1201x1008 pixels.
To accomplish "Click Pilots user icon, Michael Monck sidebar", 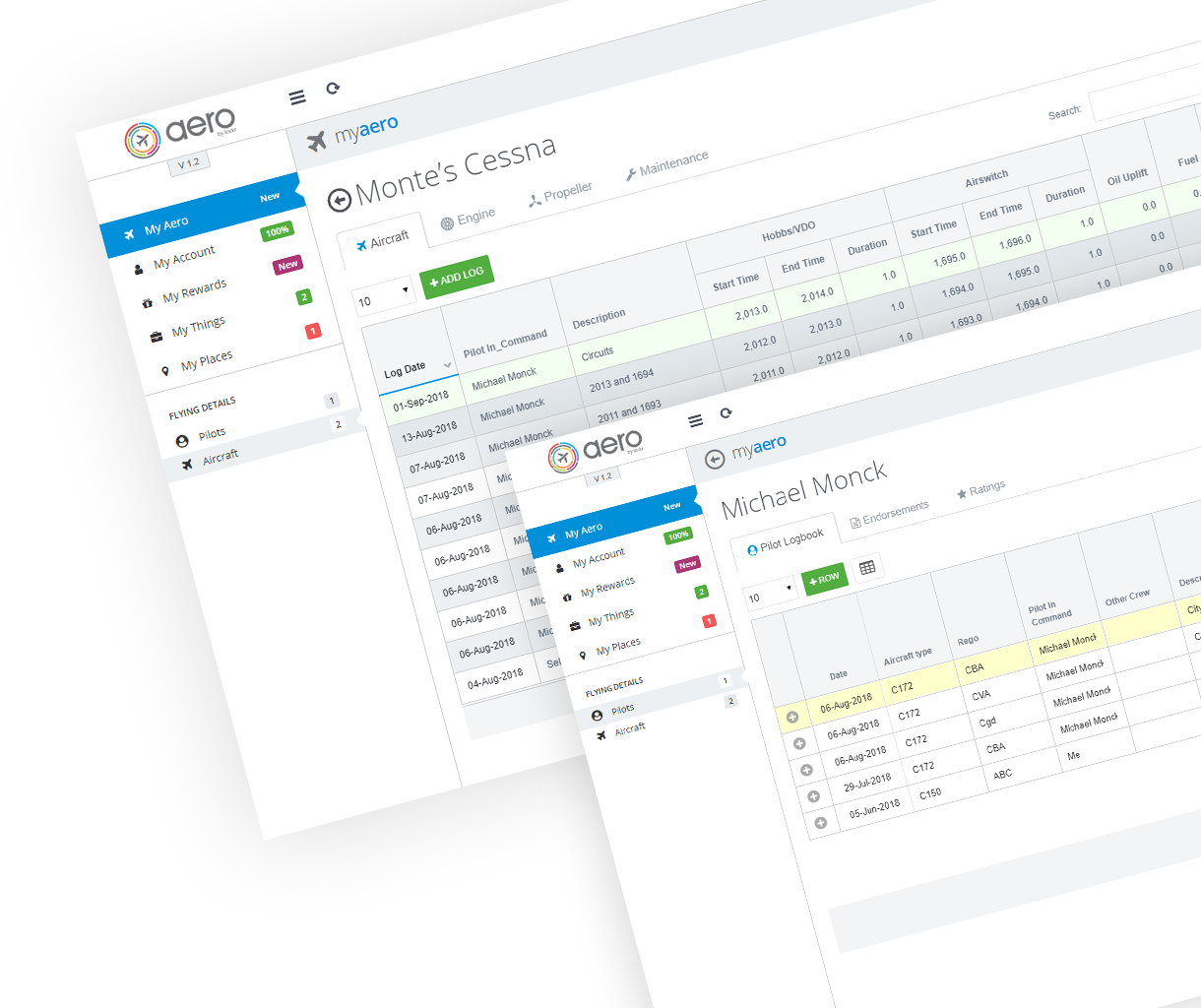I will click(597, 716).
